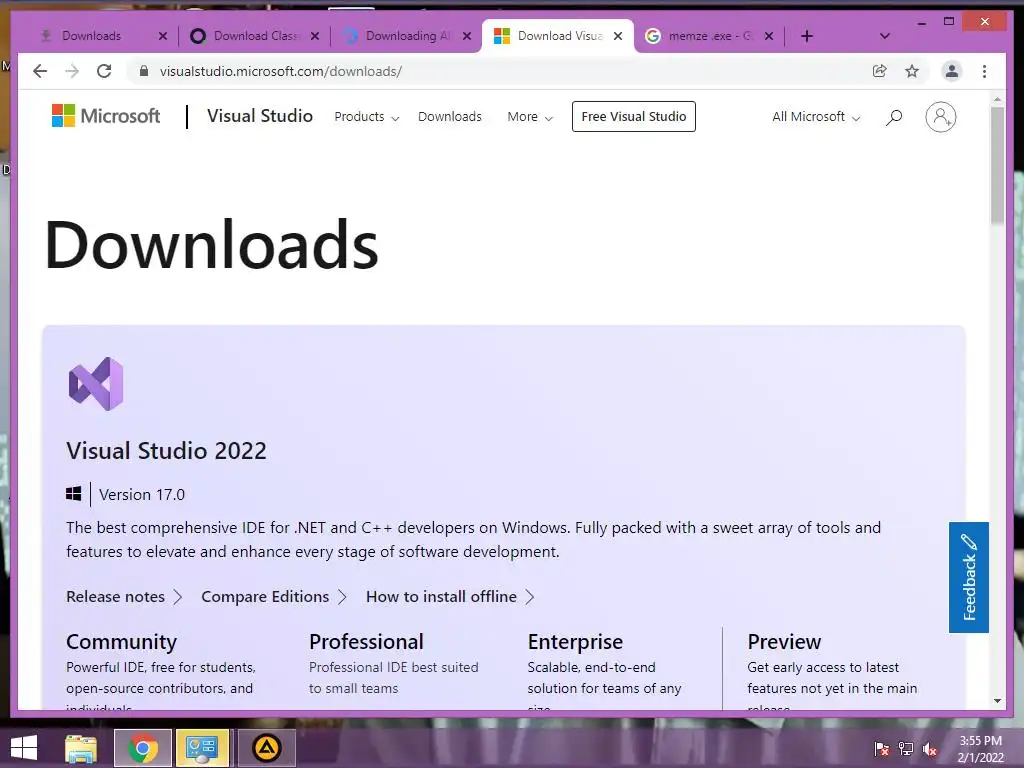Click the Chrome taskbar icon

coord(143,748)
